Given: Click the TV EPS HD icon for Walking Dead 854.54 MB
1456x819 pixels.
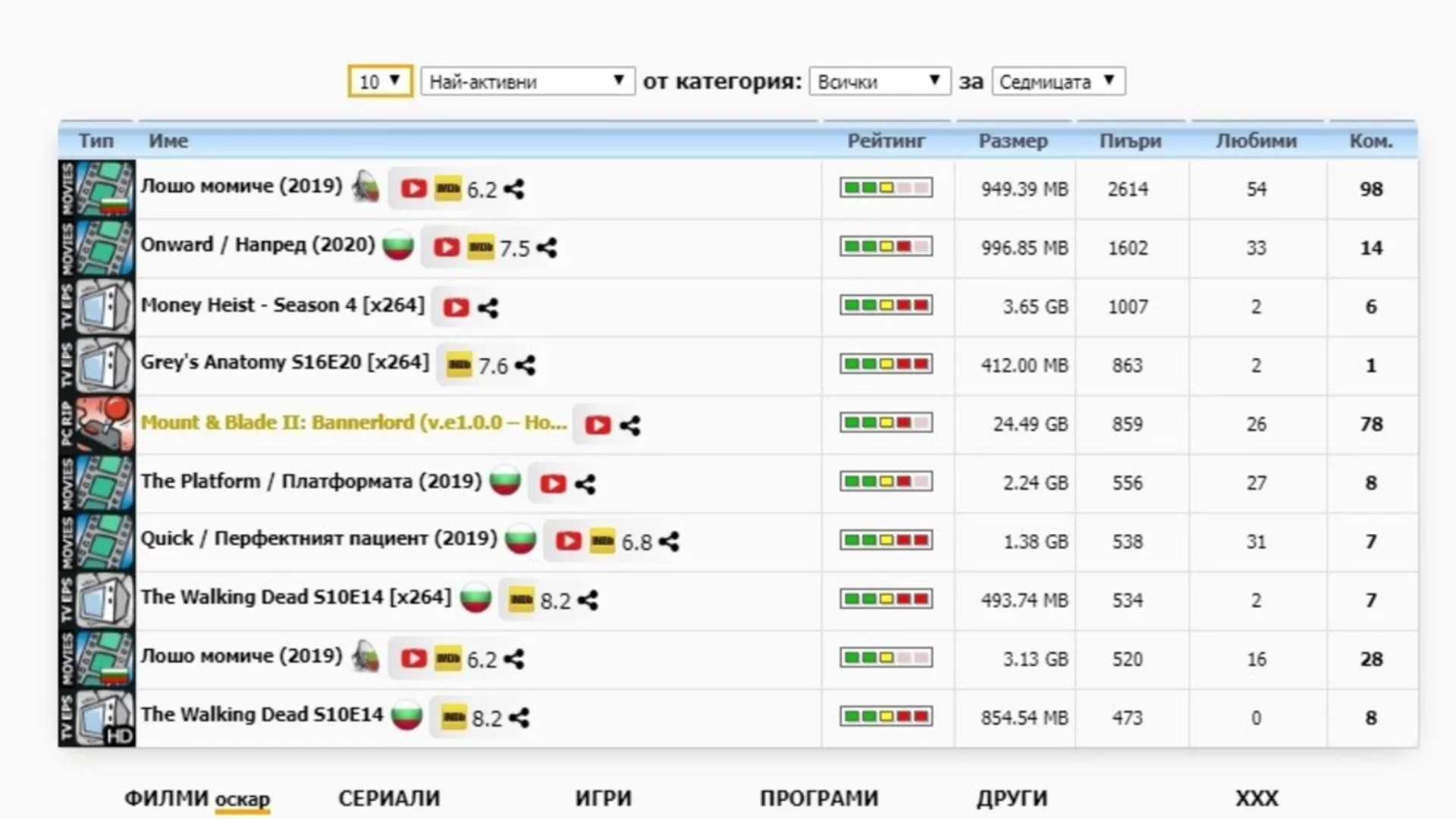Looking at the screenshot, I should pos(97,717).
